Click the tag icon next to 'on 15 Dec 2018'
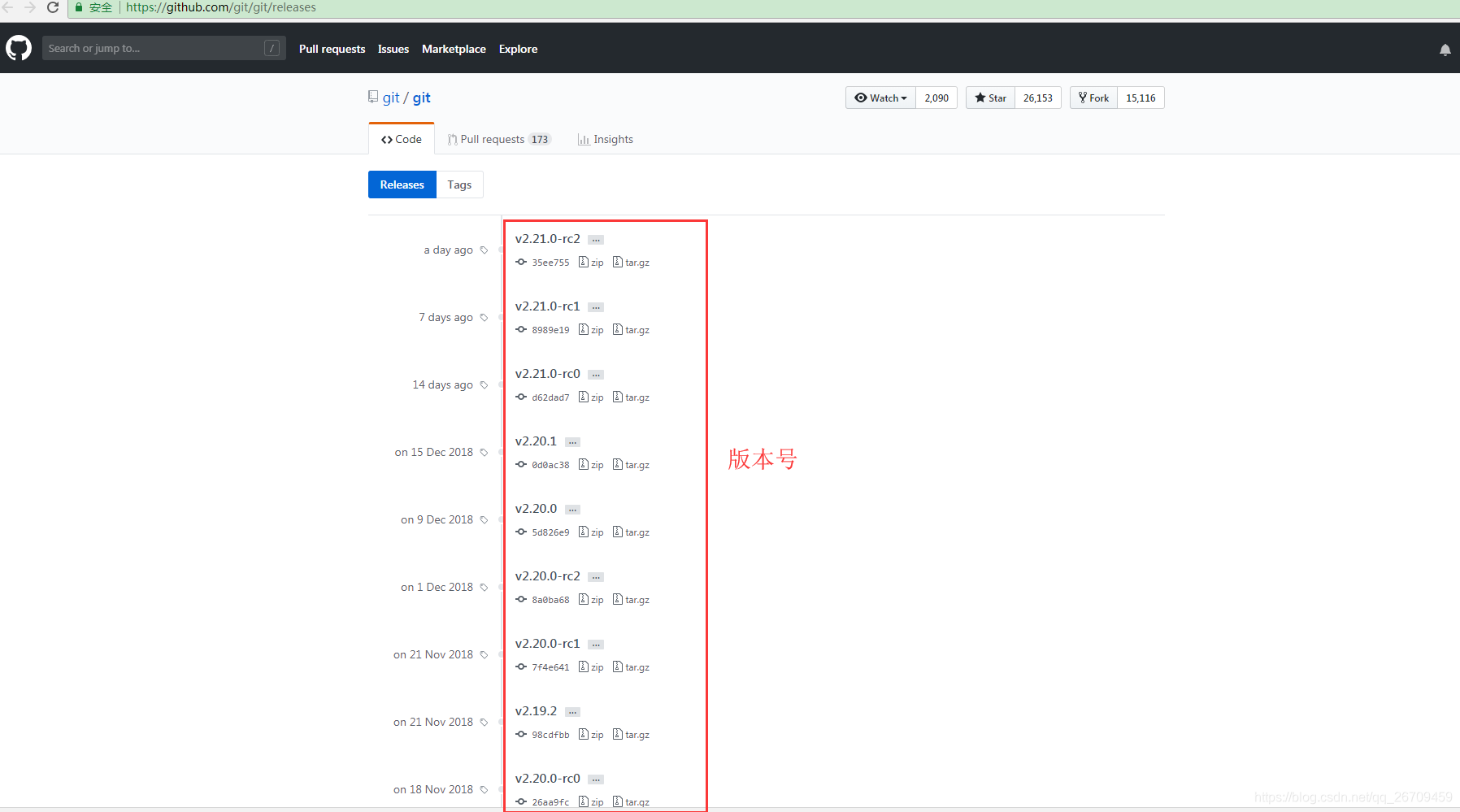 484,453
